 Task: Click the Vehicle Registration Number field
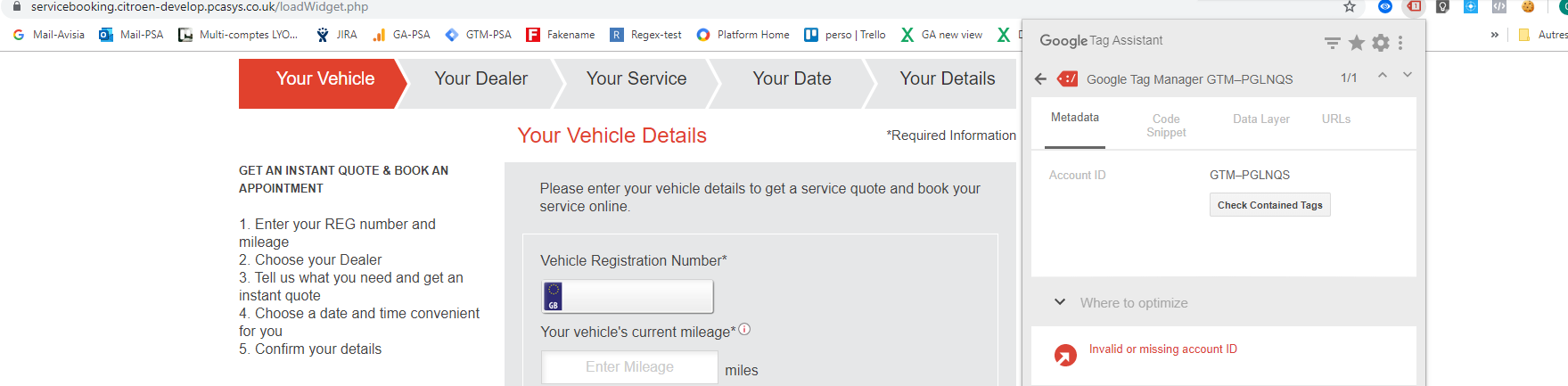tap(637, 296)
